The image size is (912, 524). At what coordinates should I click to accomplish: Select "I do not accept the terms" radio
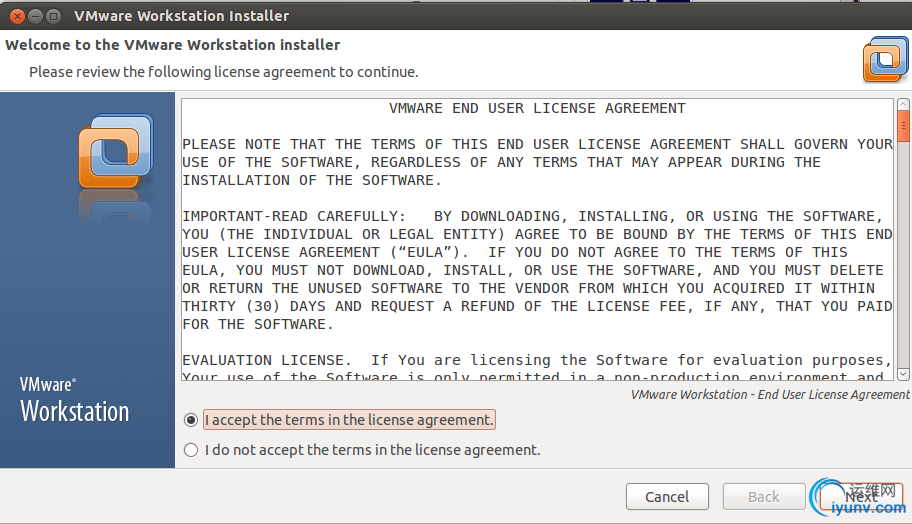pos(191,450)
